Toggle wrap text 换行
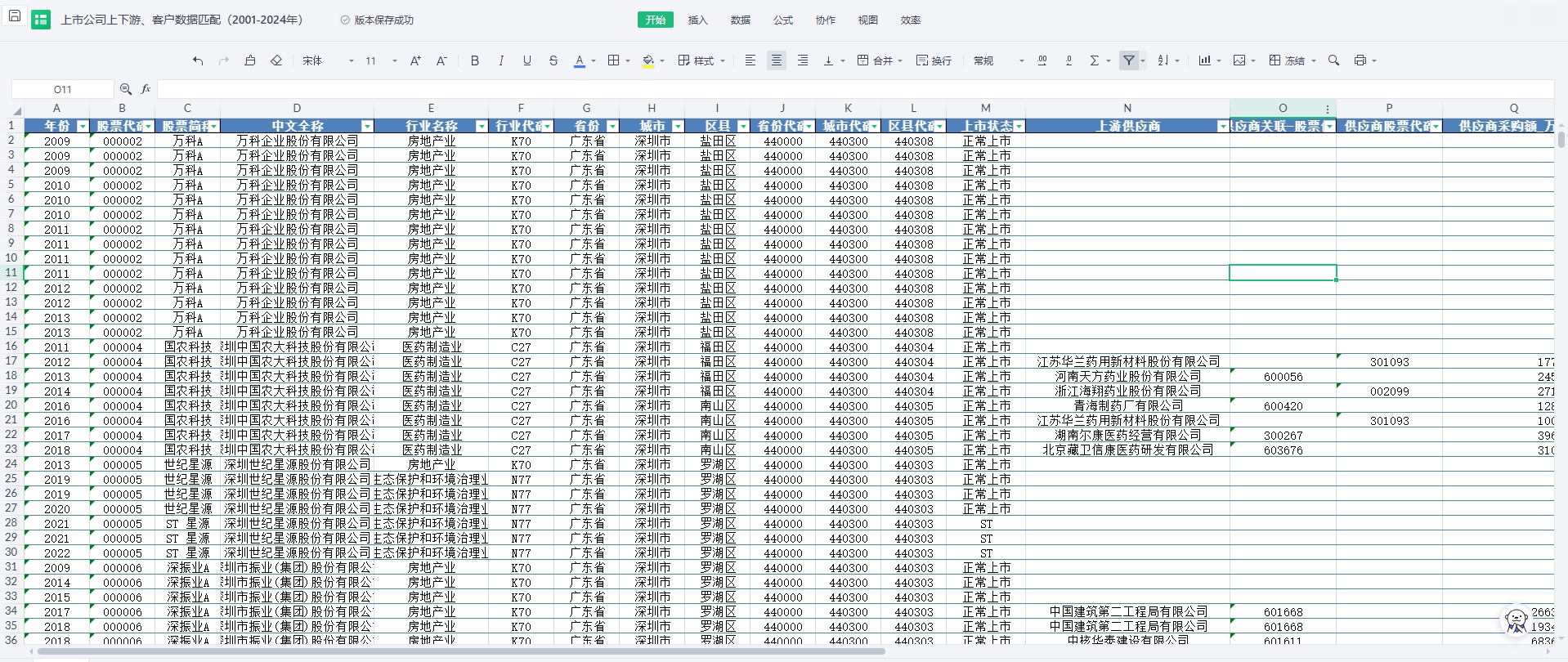The width and height of the screenshot is (1568, 662). coord(934,60)
